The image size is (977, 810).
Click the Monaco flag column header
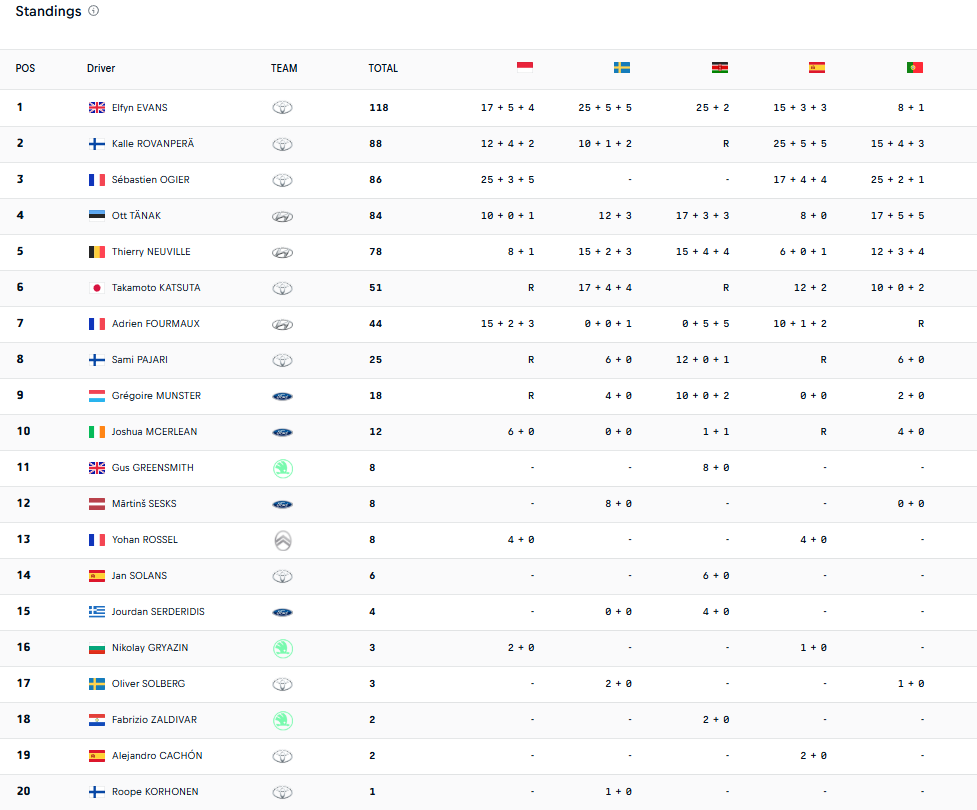pos(525,67)
